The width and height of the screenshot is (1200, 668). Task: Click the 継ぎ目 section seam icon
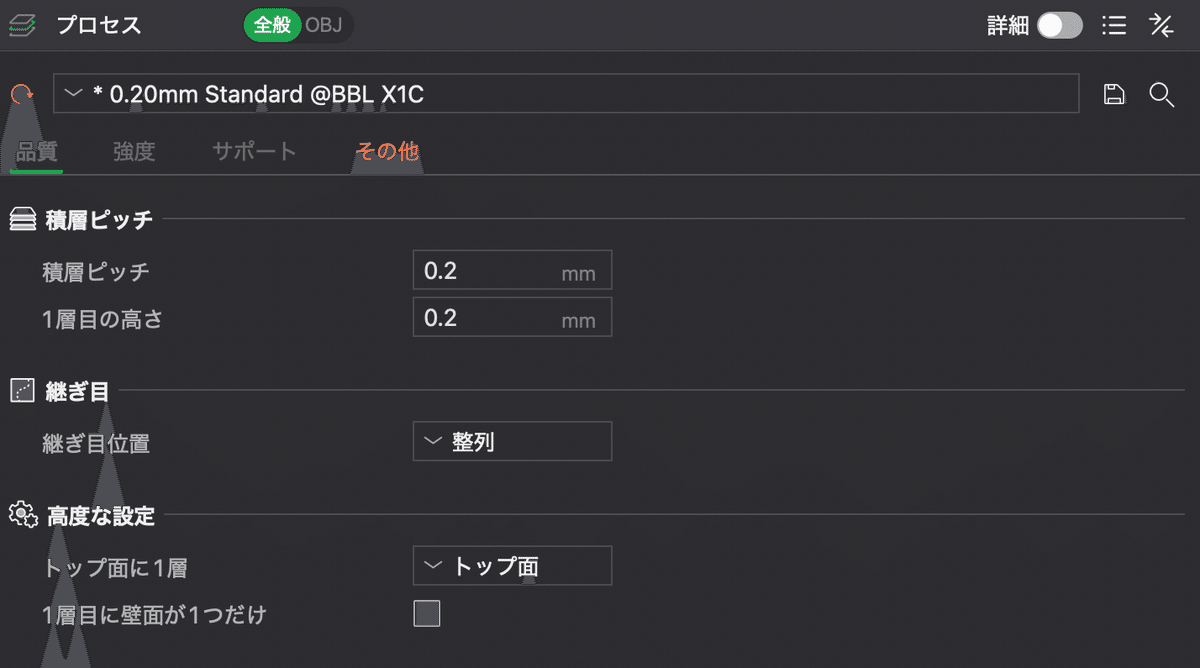[20, 390]
